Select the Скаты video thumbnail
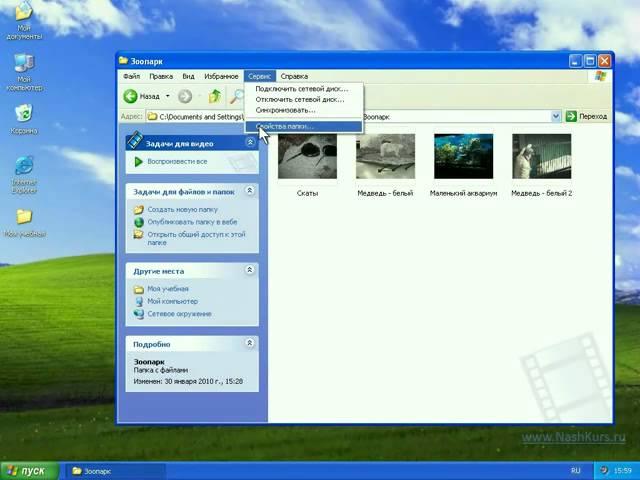This screenshot has width=640, height=480. tap(307, 156)
